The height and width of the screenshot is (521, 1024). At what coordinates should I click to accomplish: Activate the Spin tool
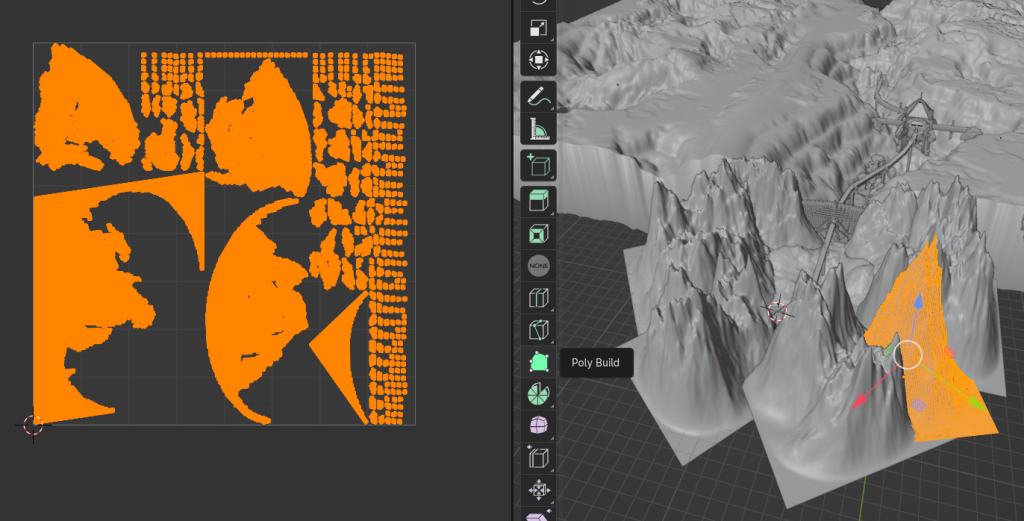pos(538,394)
